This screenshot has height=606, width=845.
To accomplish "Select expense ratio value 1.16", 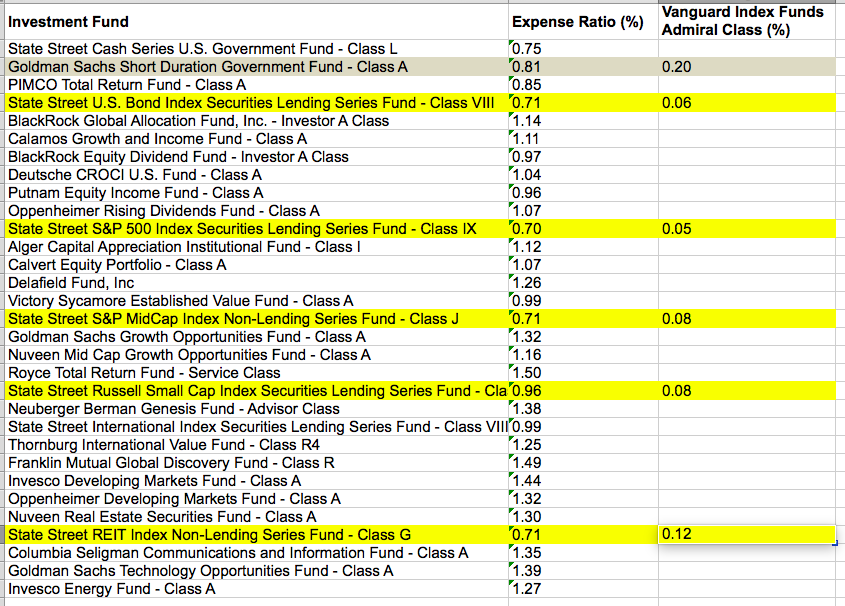I will (x=583, y=355).
